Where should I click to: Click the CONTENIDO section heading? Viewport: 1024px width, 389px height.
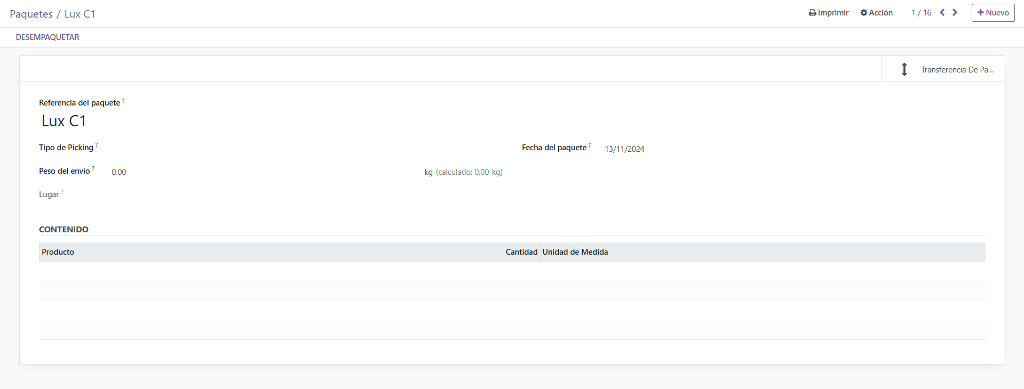tap(64, 229)
